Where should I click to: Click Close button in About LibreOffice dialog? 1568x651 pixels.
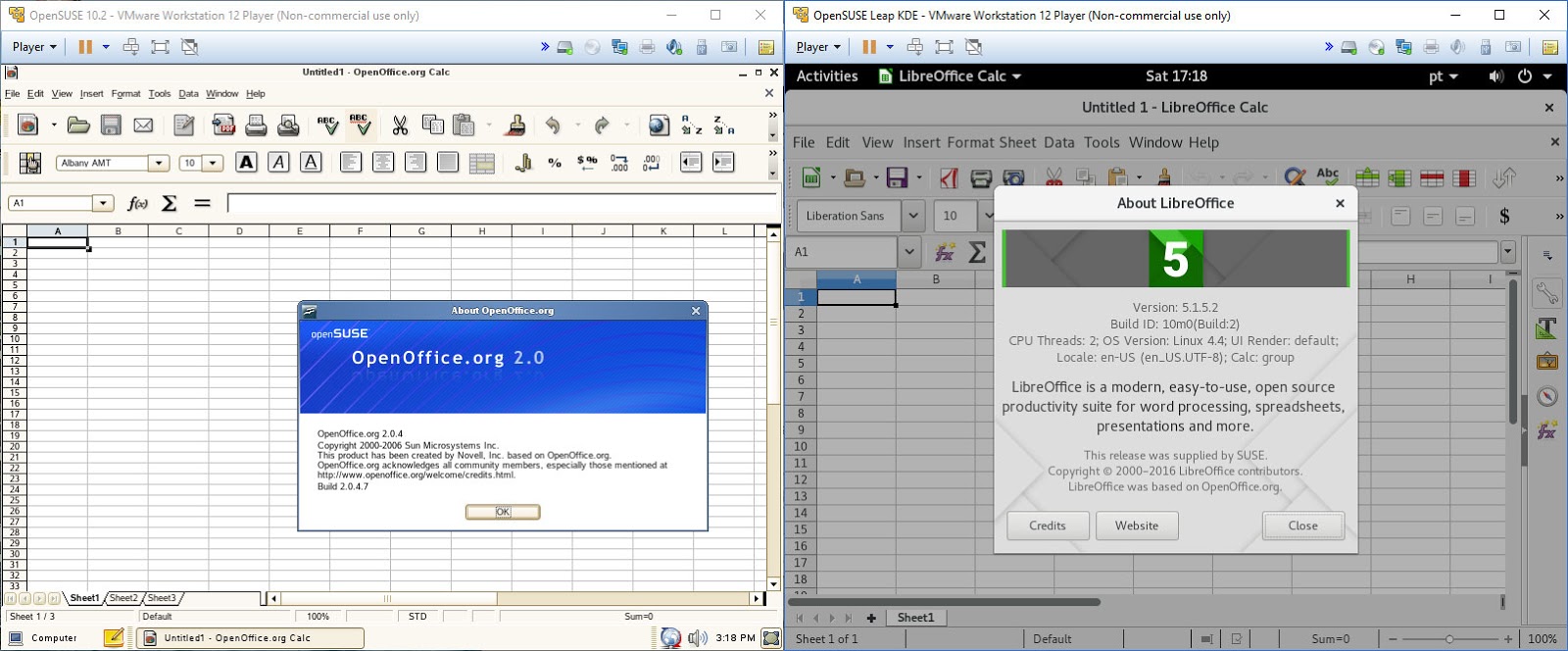click(x=1302, y=526)
